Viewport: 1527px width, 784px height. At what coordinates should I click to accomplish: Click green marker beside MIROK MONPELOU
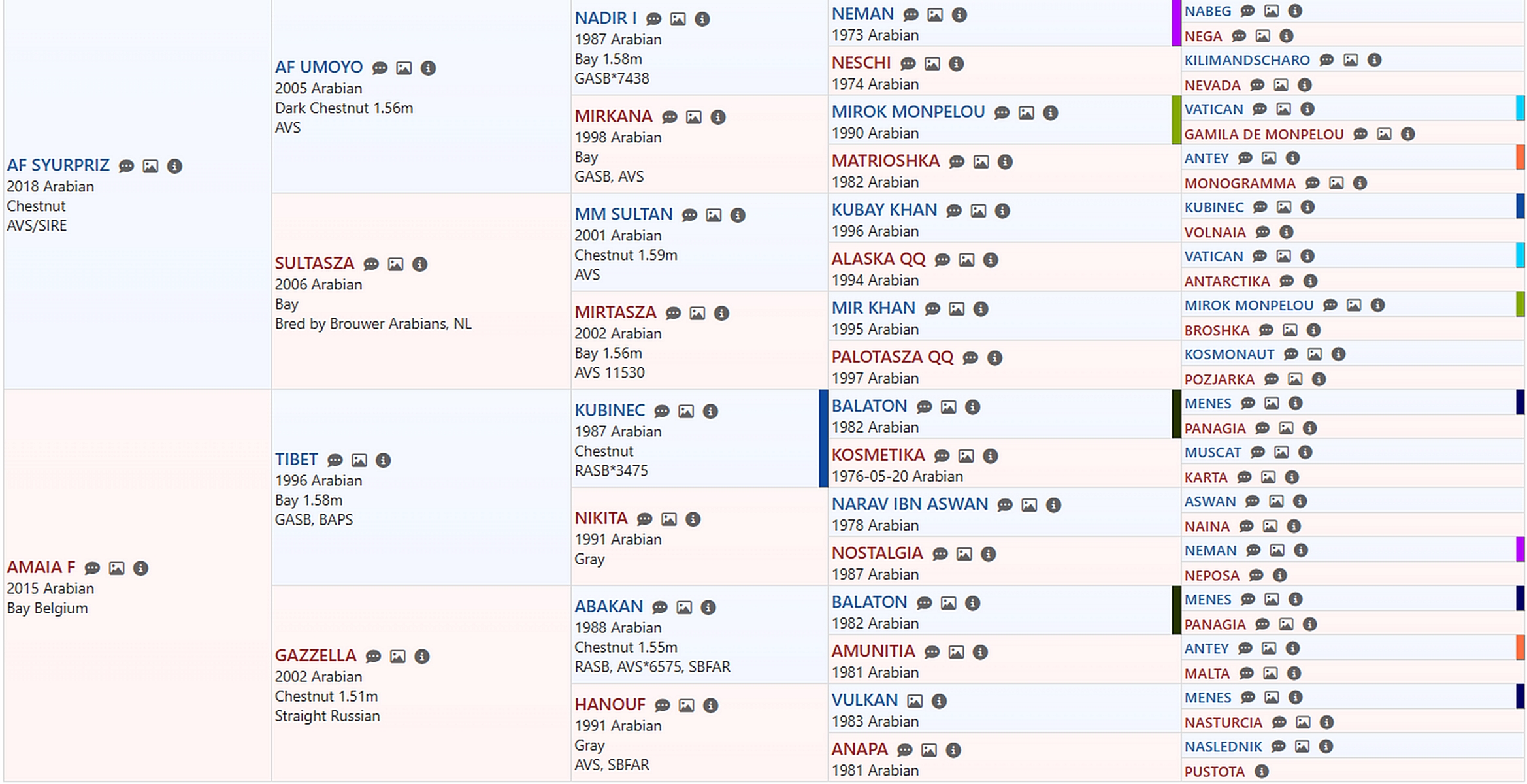[1176, 120]
